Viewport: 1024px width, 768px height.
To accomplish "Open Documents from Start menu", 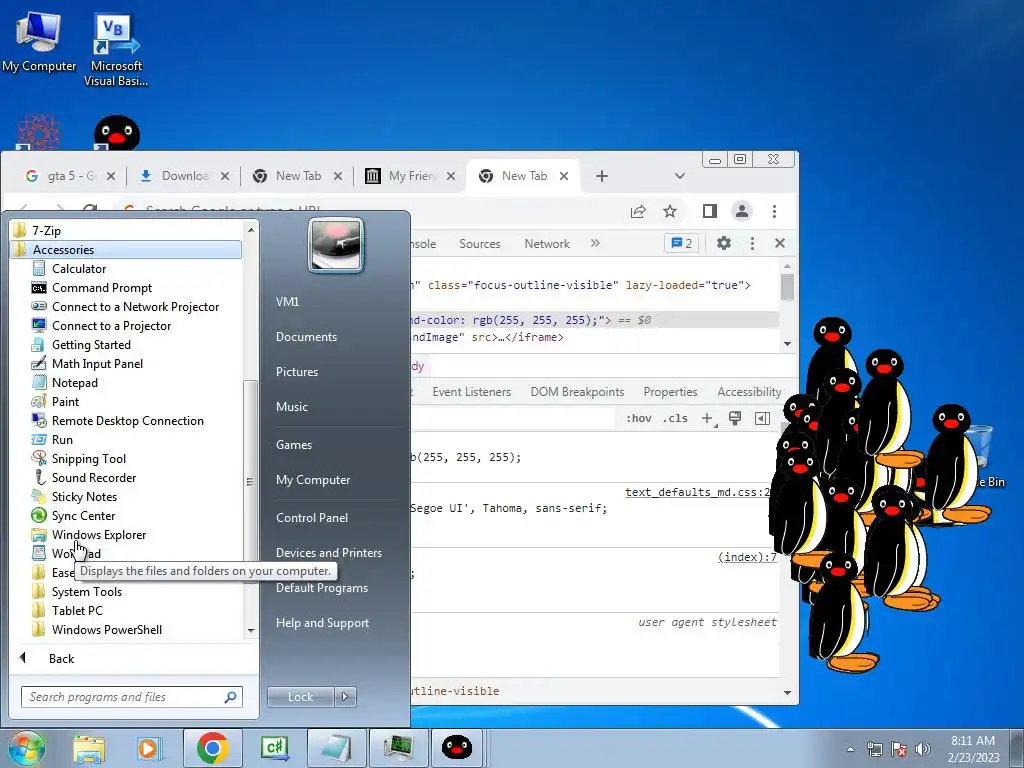I will point(306,336).
